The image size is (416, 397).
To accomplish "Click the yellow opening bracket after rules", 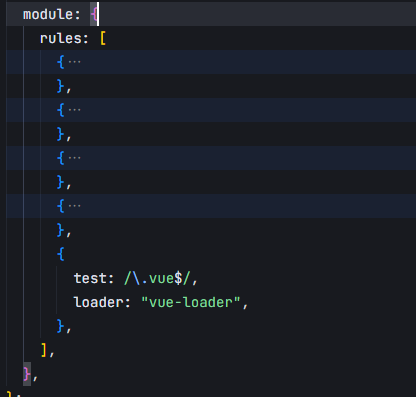I will click(x=103, y=38).
